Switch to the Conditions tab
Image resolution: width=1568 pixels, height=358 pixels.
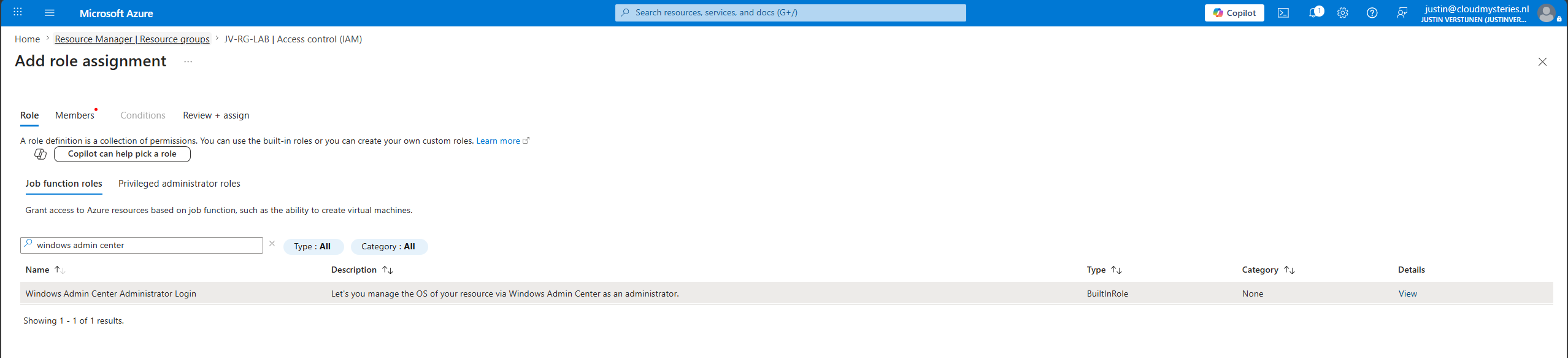(143, 115)
